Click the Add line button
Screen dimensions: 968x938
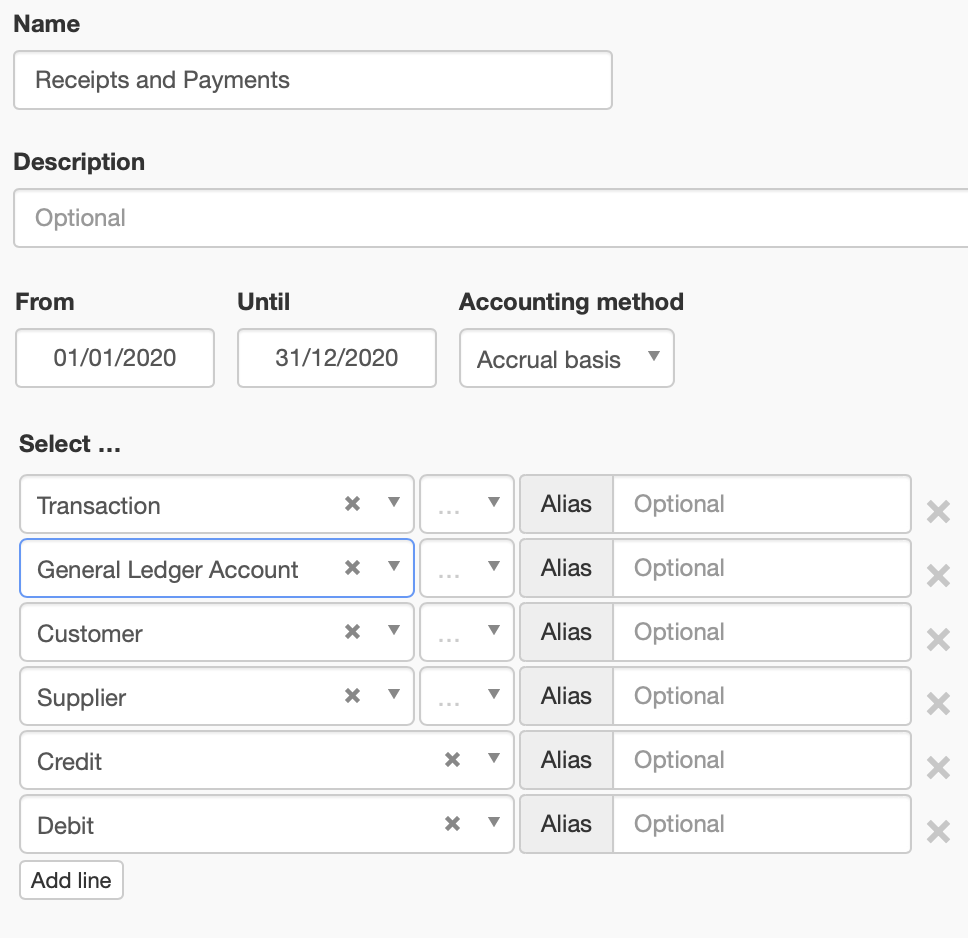71,880
